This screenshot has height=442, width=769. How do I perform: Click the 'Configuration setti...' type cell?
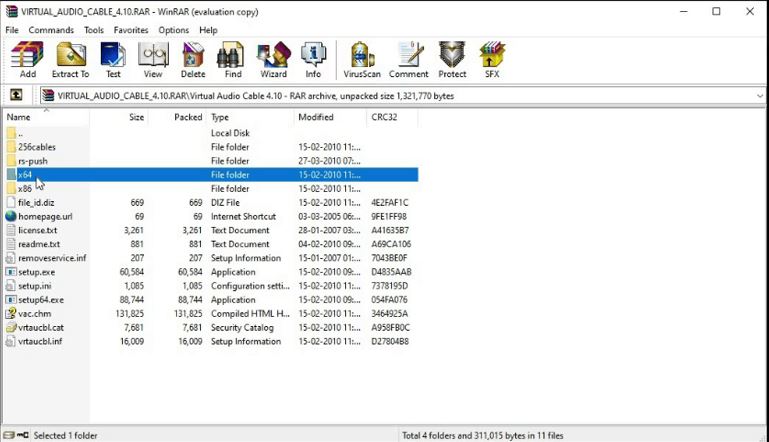point(250,286)
